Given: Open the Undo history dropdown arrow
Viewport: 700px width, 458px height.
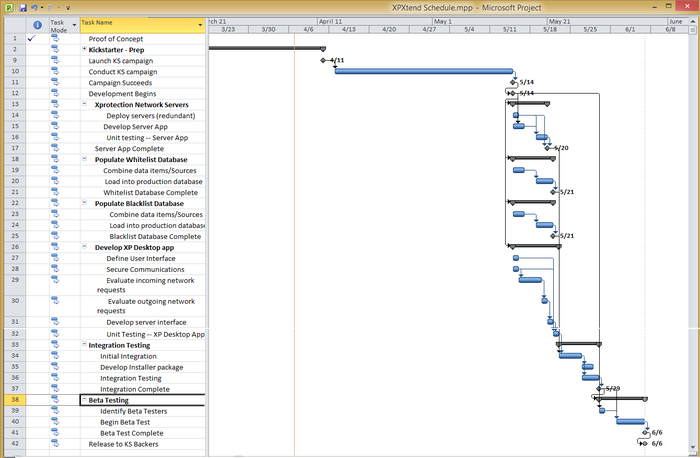Looking at the screenshot, I should 42,8.
